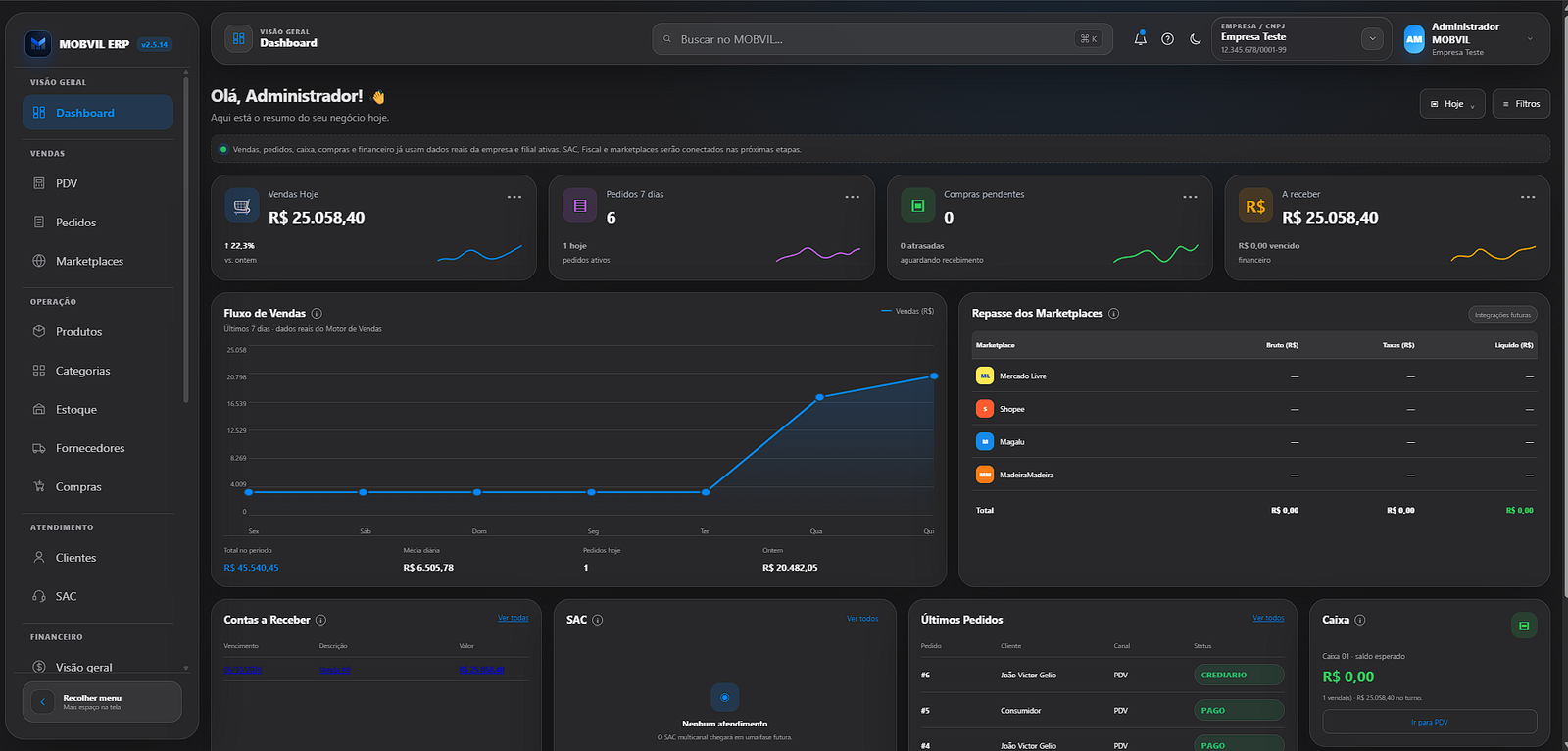Click the Filtros button
Image resolution: width=1568 pixels, height=751 pixels.
click(x=1521, y=104)
